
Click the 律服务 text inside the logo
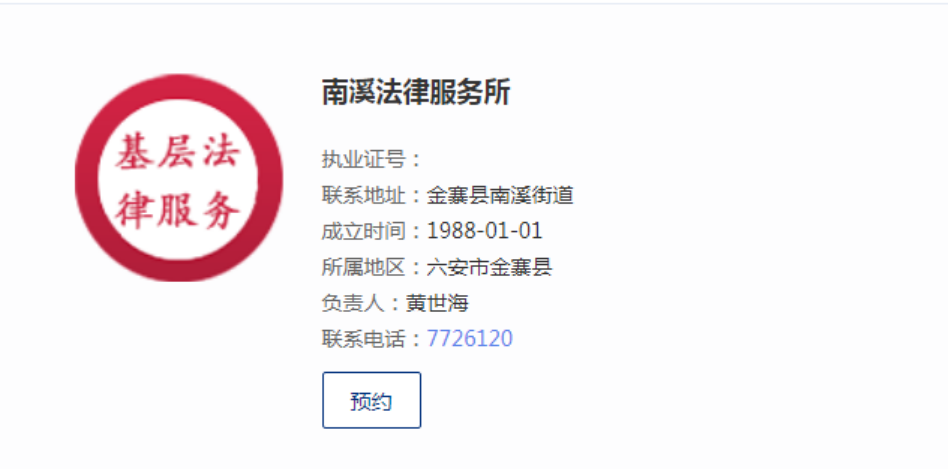(x=179, y=209)
